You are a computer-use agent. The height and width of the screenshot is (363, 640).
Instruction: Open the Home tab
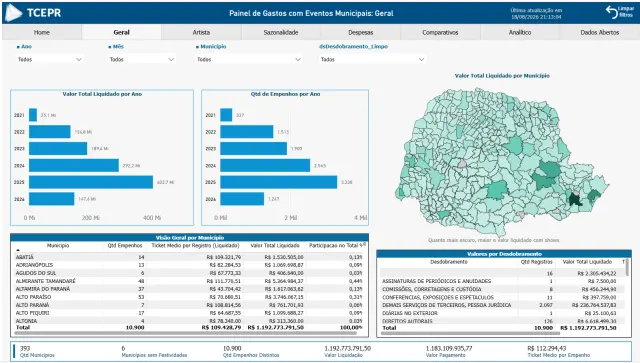pos(42,32)
